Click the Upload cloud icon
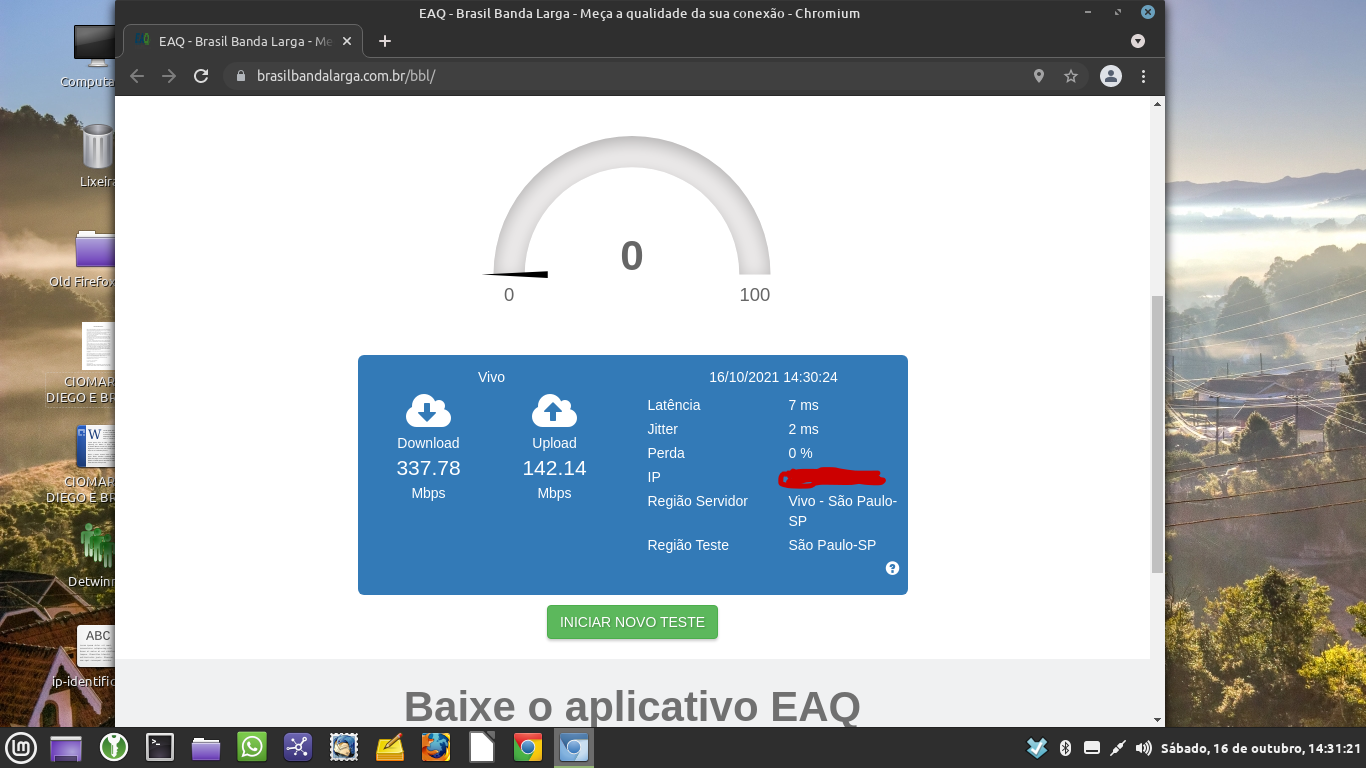1366x768 pixels. coord(554,411)
